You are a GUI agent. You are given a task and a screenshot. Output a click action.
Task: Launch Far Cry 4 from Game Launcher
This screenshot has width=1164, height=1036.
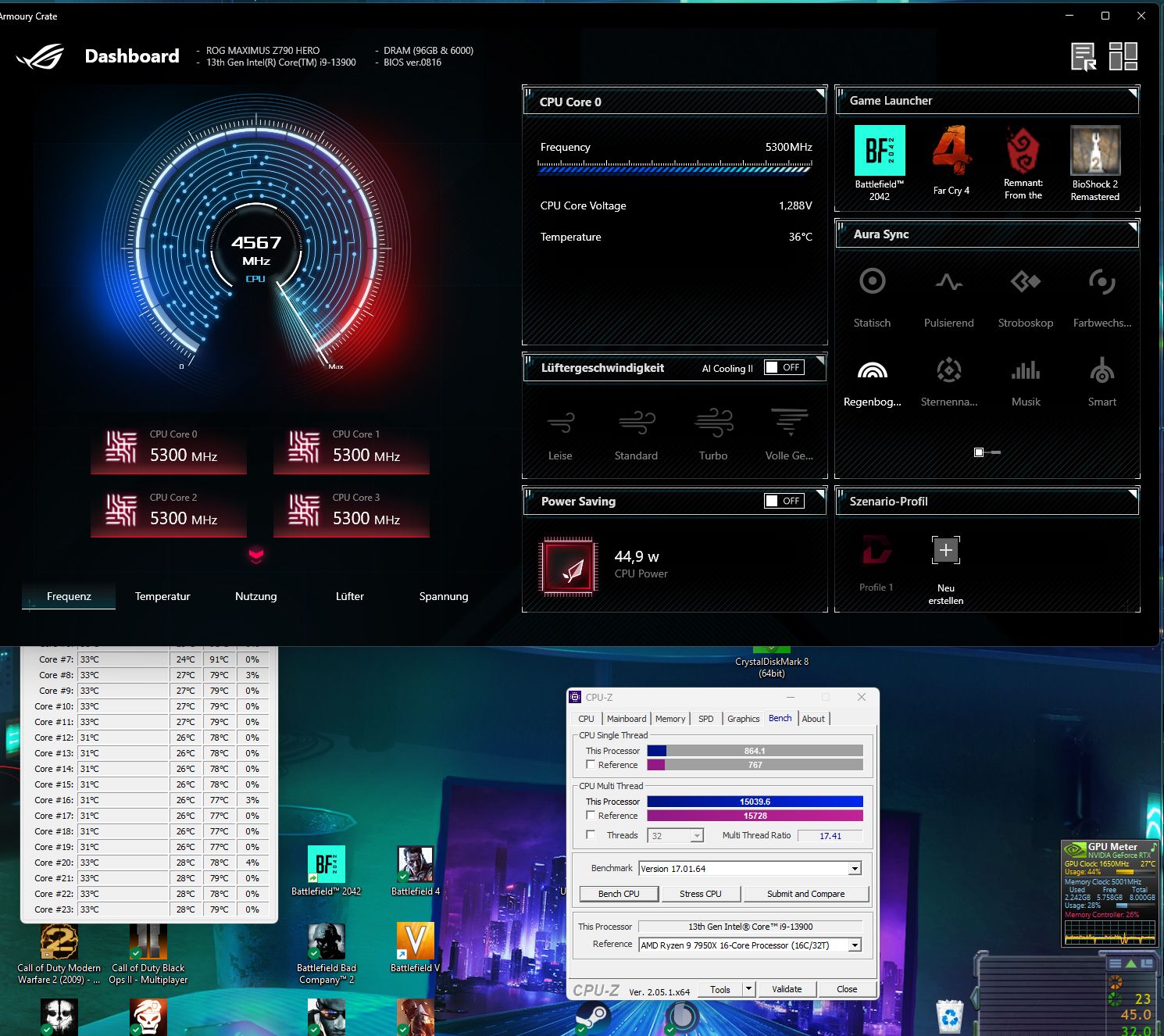952,150
